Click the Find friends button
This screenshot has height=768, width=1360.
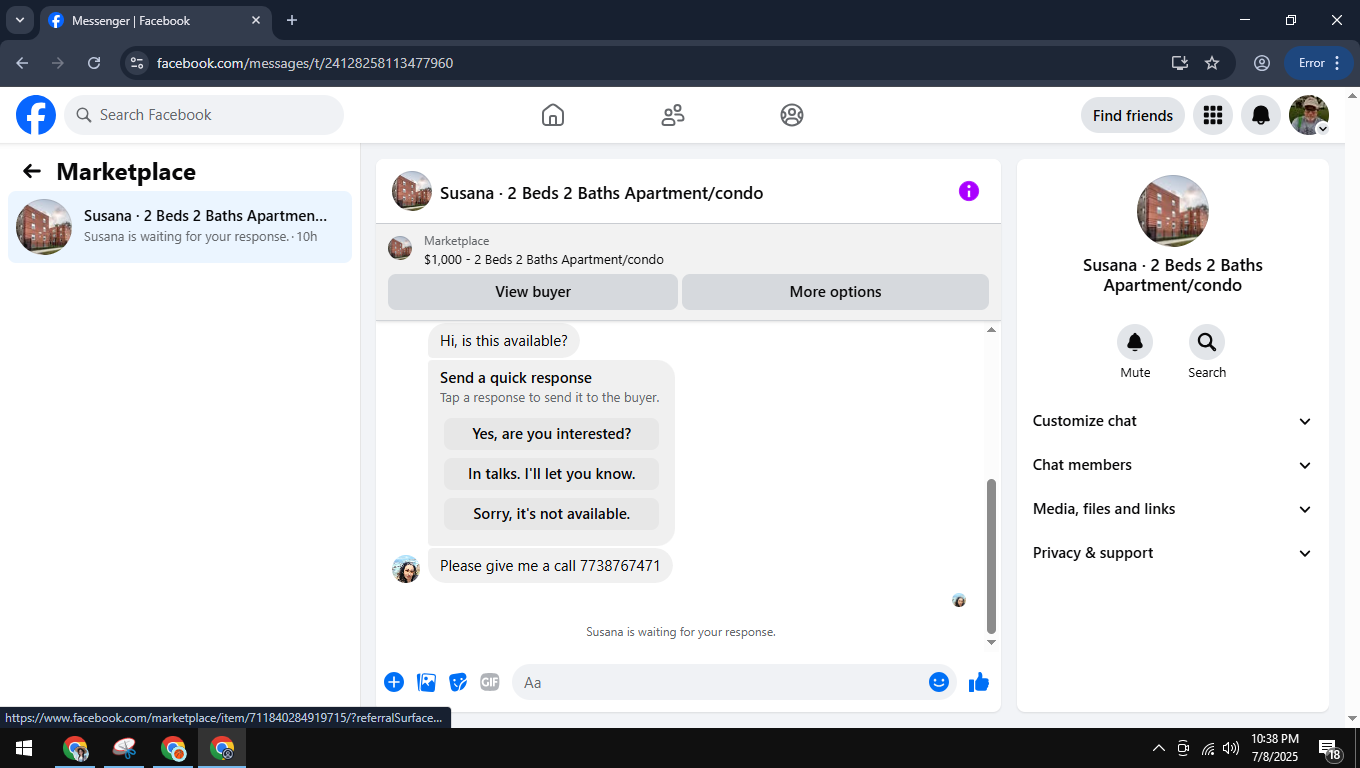click(1133, 115)
